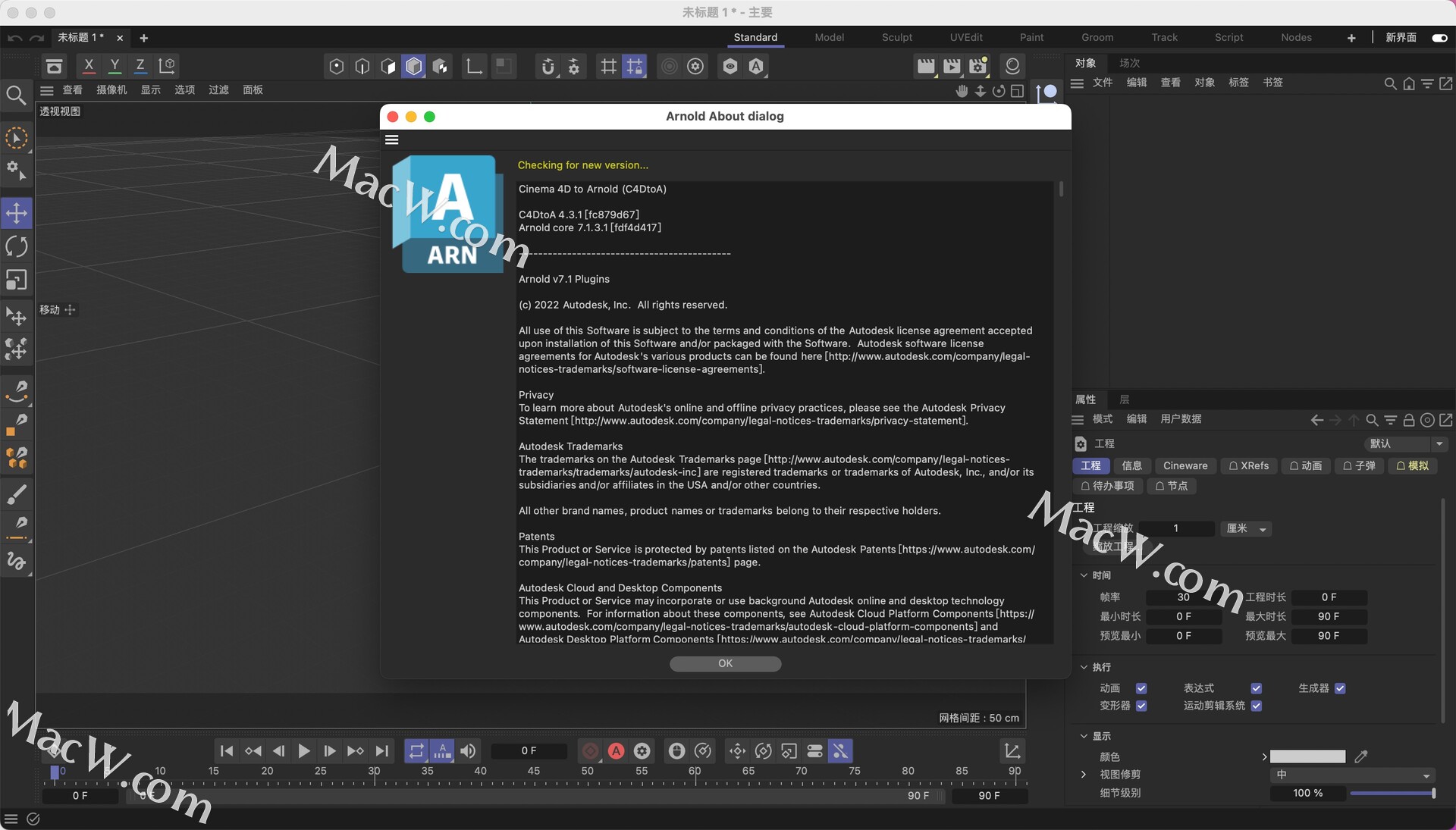Collapse the 时间 section

[1084, 575]
